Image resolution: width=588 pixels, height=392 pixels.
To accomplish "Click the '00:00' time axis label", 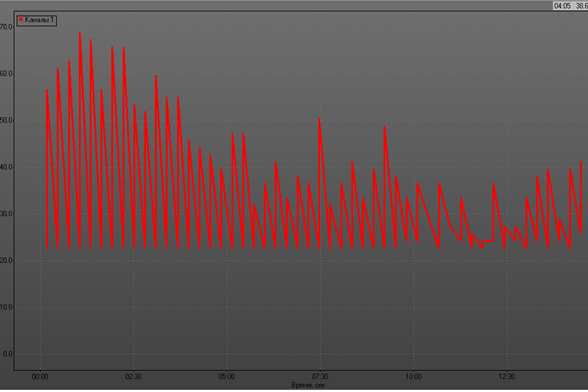I will (x=40, y=376).
